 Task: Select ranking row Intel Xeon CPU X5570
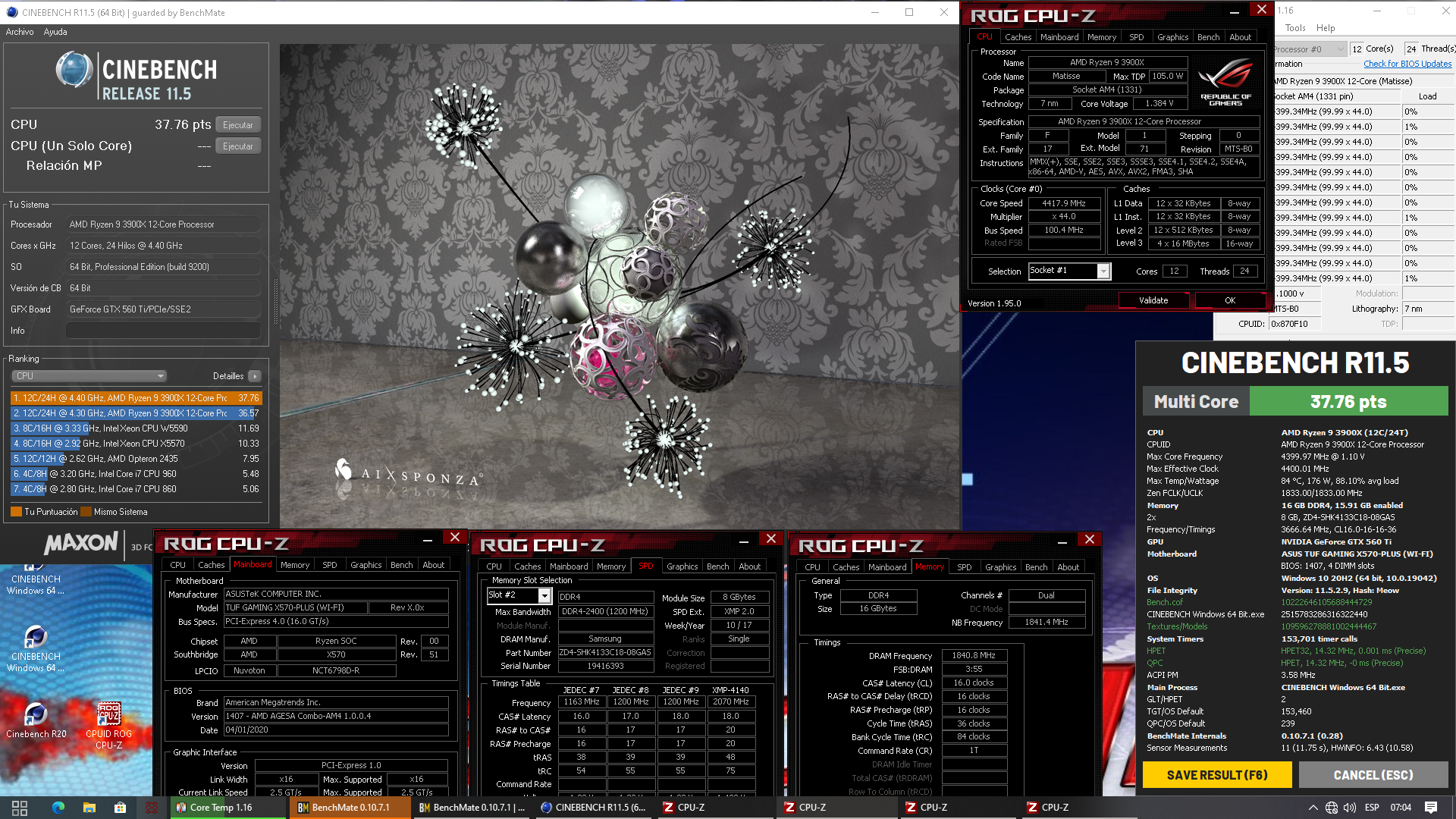click(x=136, y=444)
